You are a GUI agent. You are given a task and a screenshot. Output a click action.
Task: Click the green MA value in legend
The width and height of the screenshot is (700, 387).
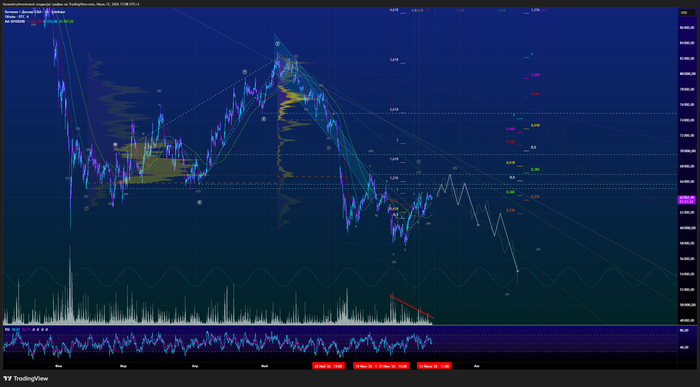click(x=66, y=21)
